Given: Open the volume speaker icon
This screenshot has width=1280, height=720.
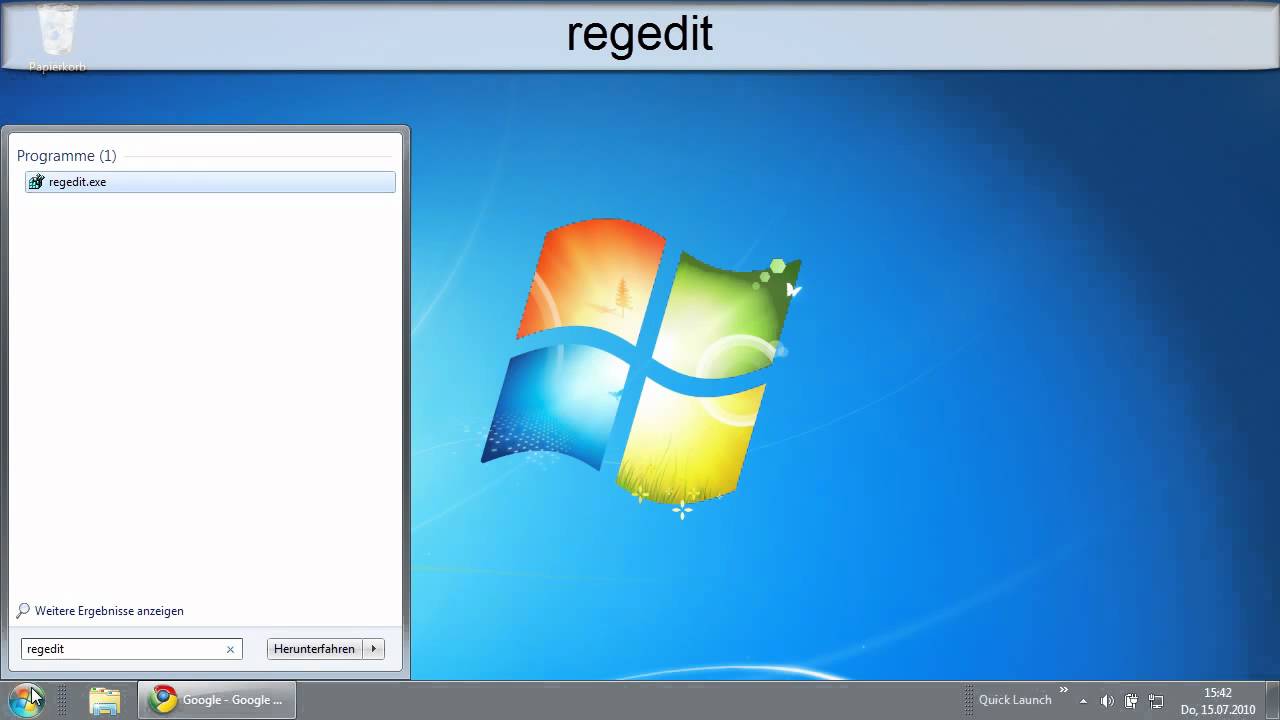Looking at the screenshot, I should (1107, 701).
